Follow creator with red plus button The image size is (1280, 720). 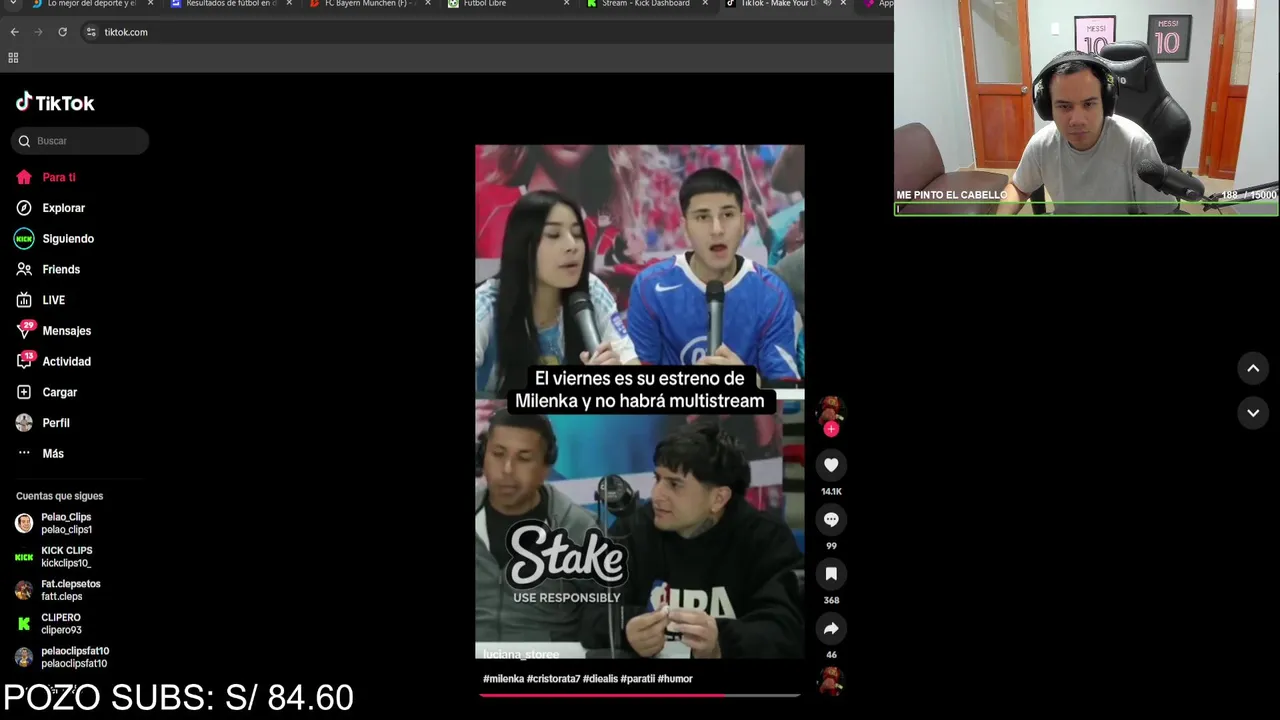click(x=831, y=429)
